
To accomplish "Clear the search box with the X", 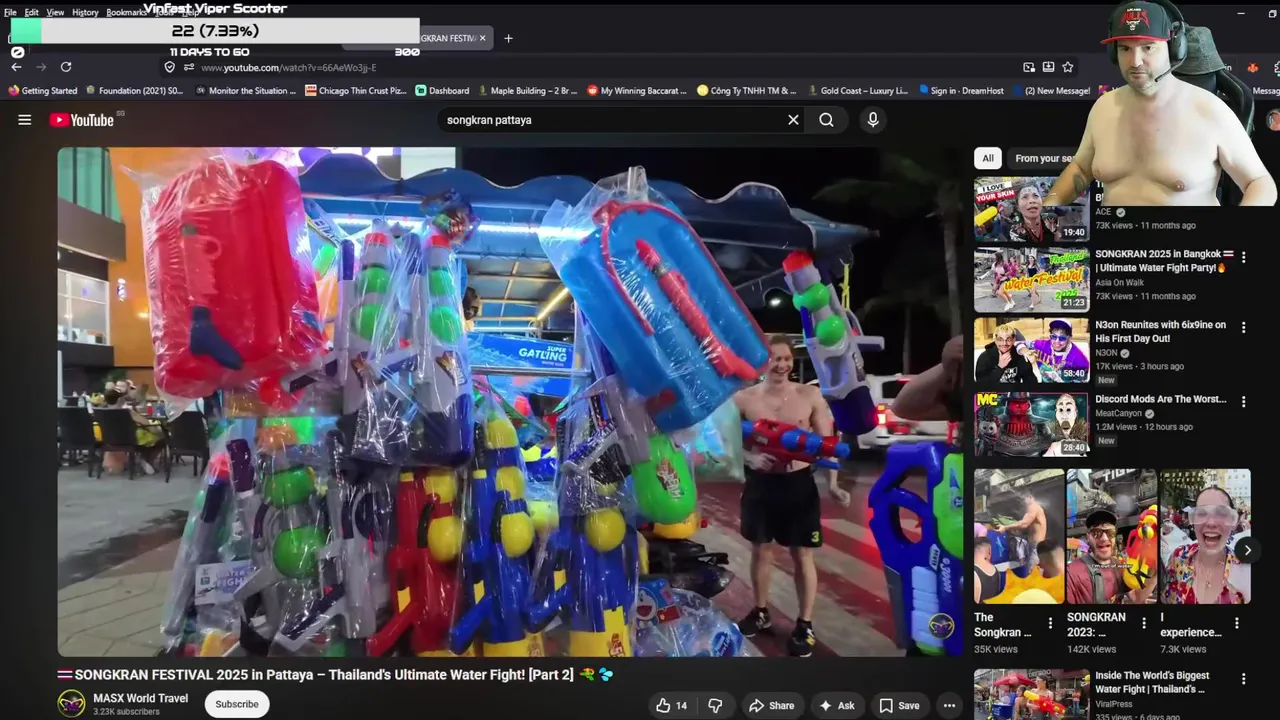I will 793,120.
